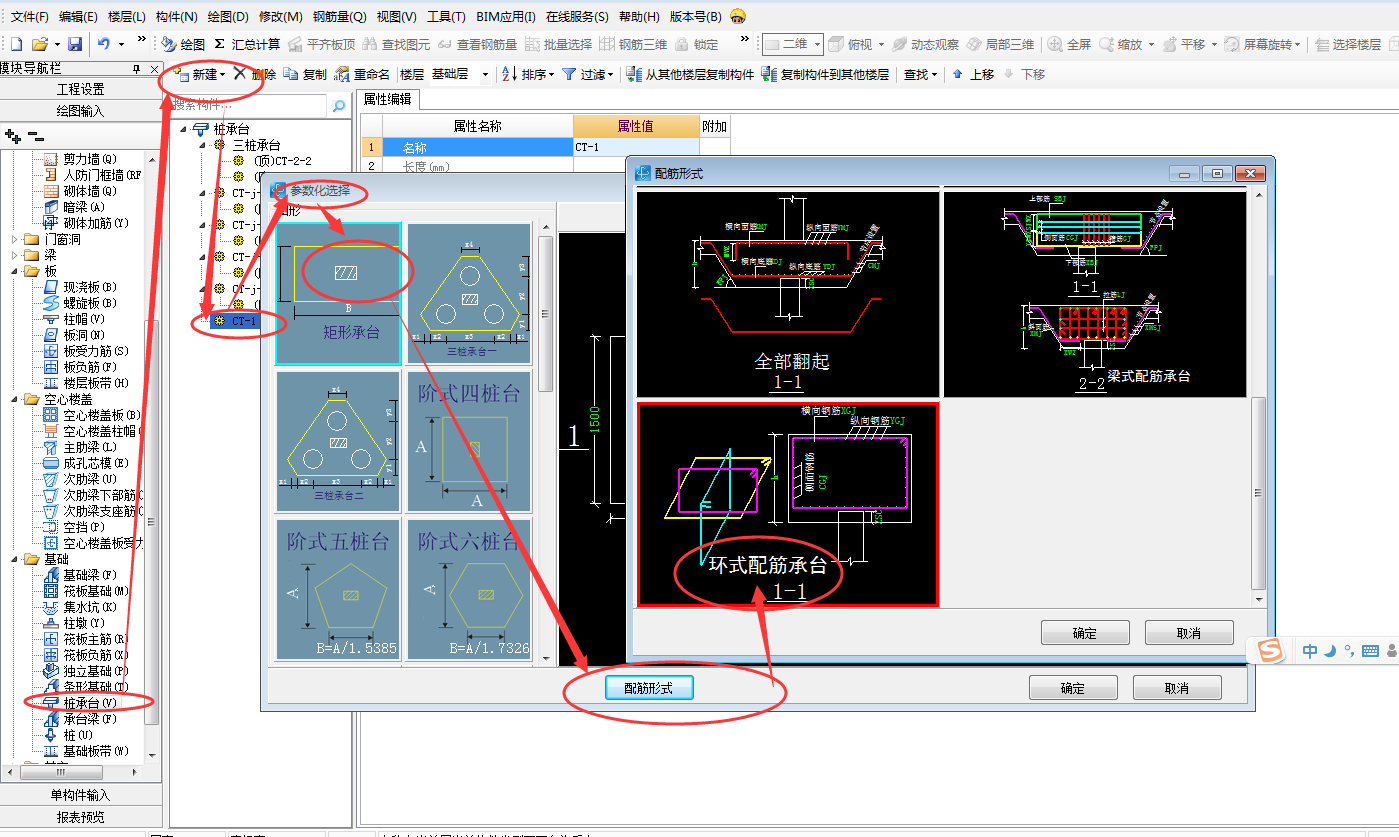Viewport: 1399px width, 837px height.
Task: Click the 重命名 rename icon
Action: pyautogui.click(x=342, y=74)
